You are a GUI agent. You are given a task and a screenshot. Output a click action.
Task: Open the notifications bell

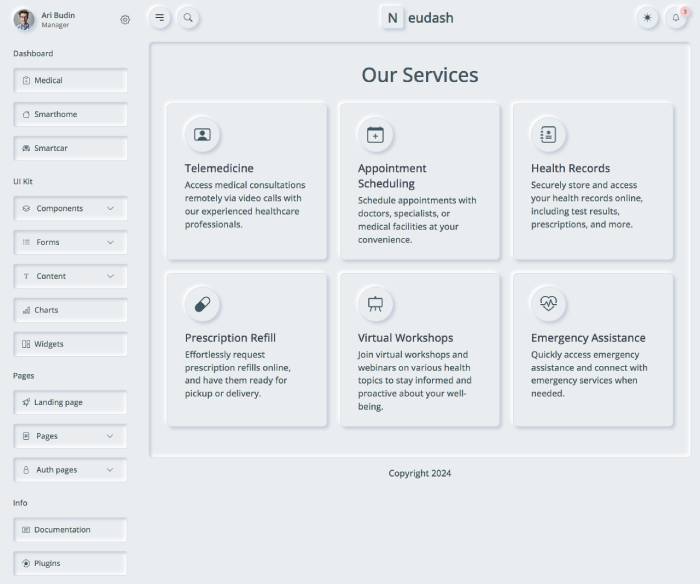pyautogui.click(x=675, y=18)
